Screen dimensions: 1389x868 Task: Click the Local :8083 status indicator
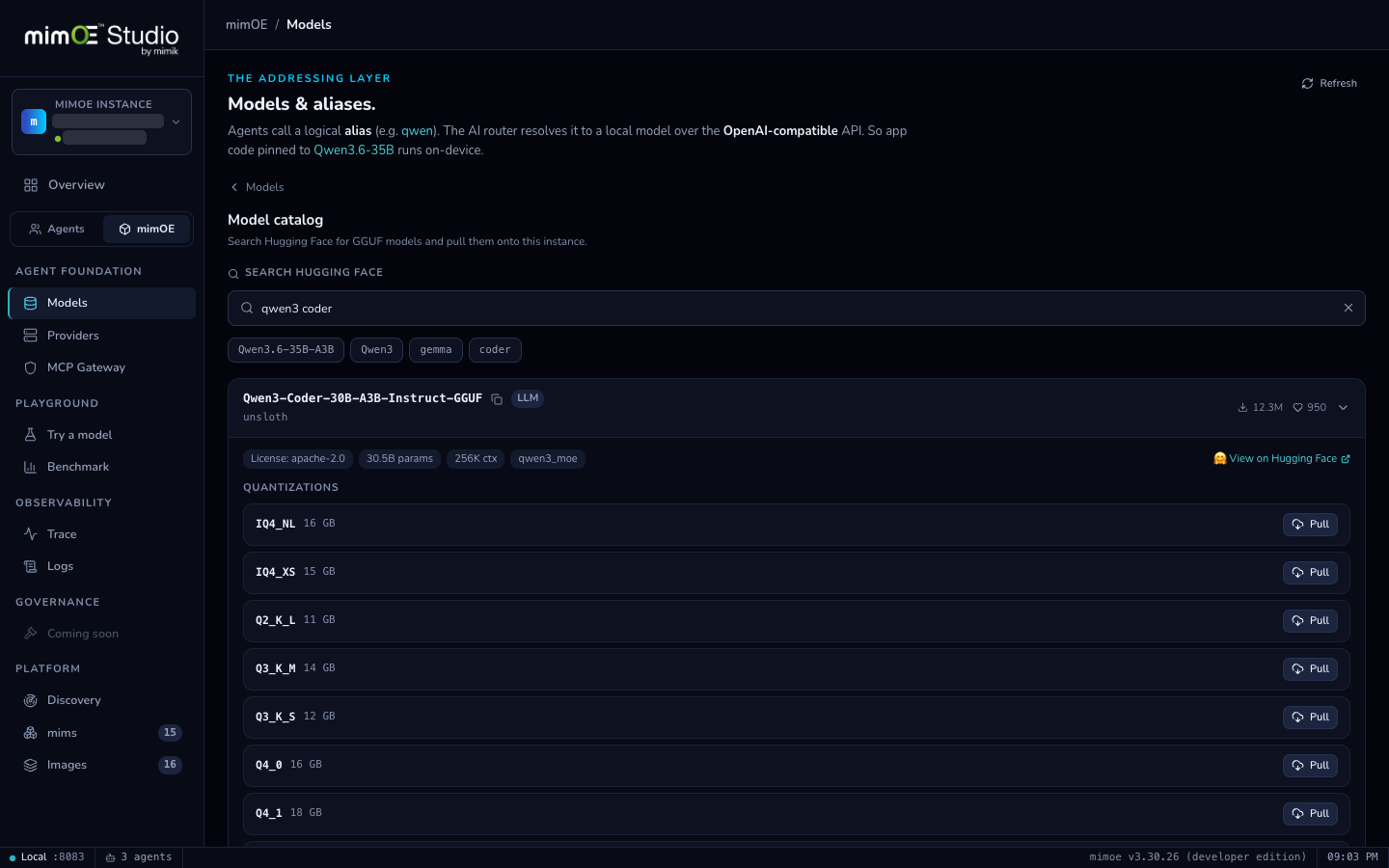[x=47, y=857]
